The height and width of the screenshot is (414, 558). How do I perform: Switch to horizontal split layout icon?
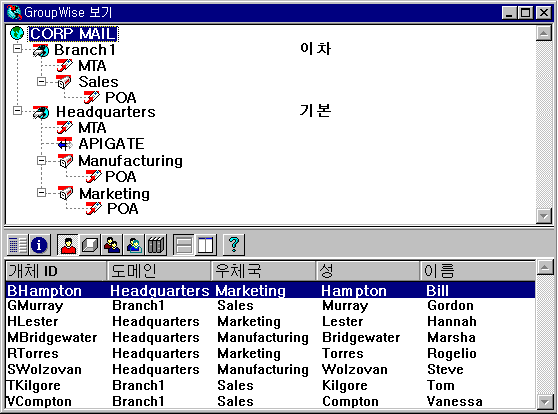184,245
